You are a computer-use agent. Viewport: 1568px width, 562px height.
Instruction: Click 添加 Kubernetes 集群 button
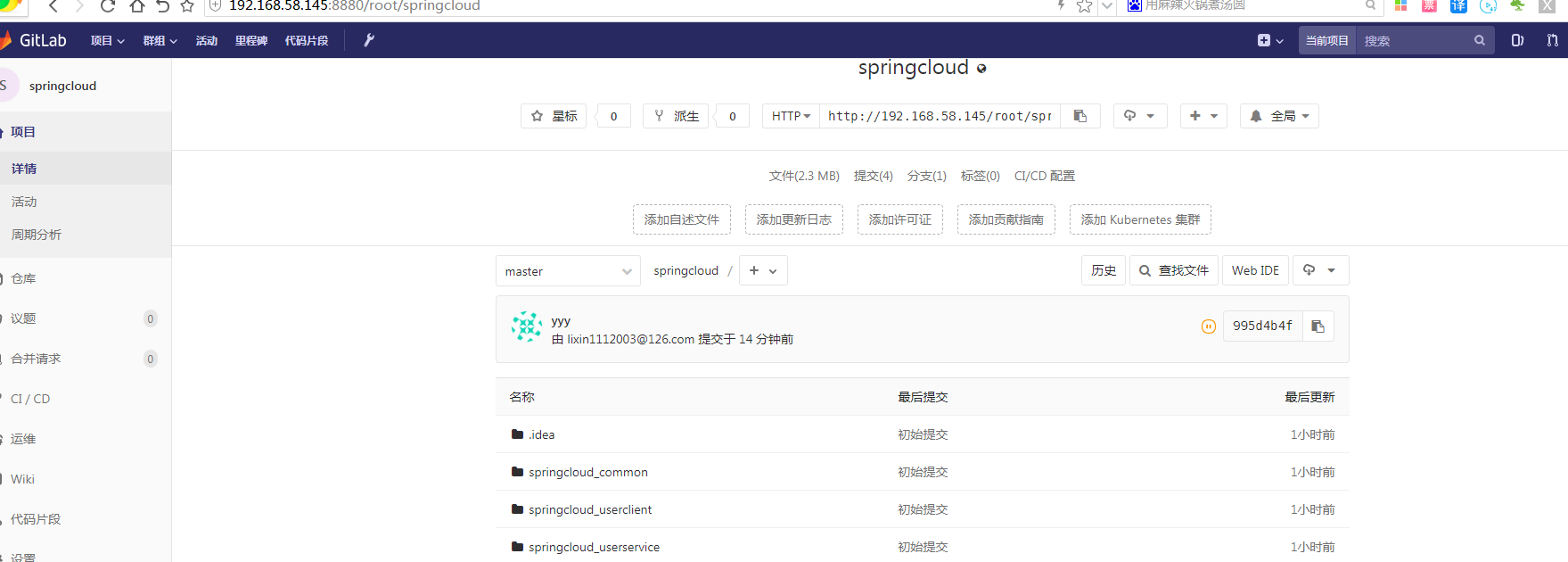tap(1140, 219)
